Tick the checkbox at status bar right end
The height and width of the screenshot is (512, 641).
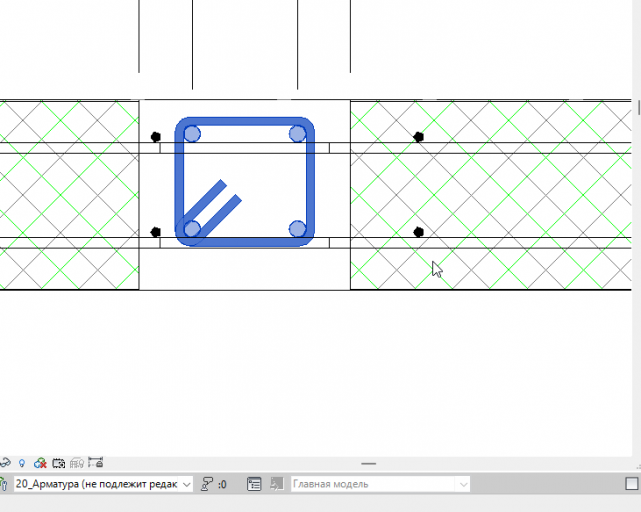click(x=632, y=484)
